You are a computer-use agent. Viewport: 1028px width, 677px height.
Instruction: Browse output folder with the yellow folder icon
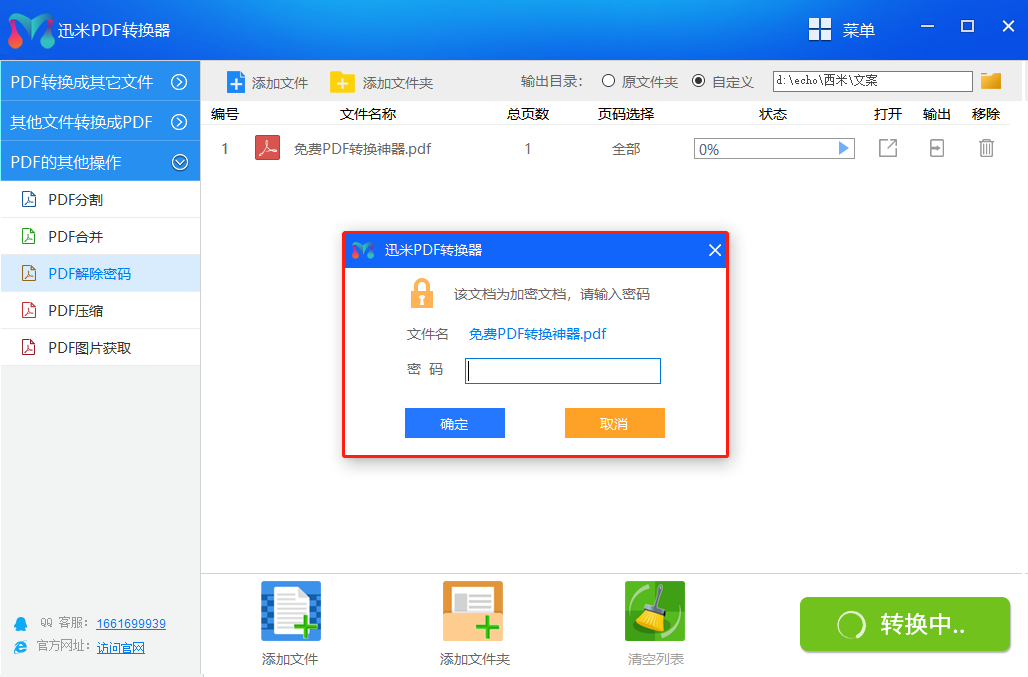[x=991, y=81]
